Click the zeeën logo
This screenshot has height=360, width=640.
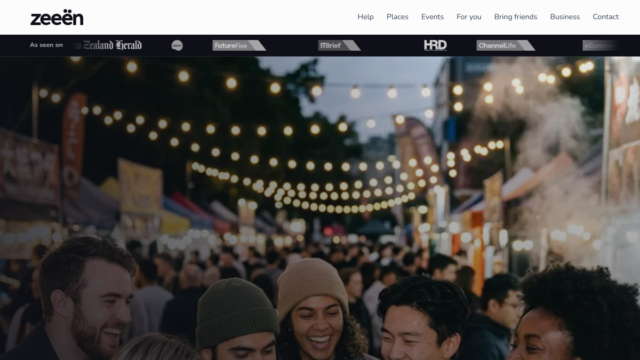57,18
